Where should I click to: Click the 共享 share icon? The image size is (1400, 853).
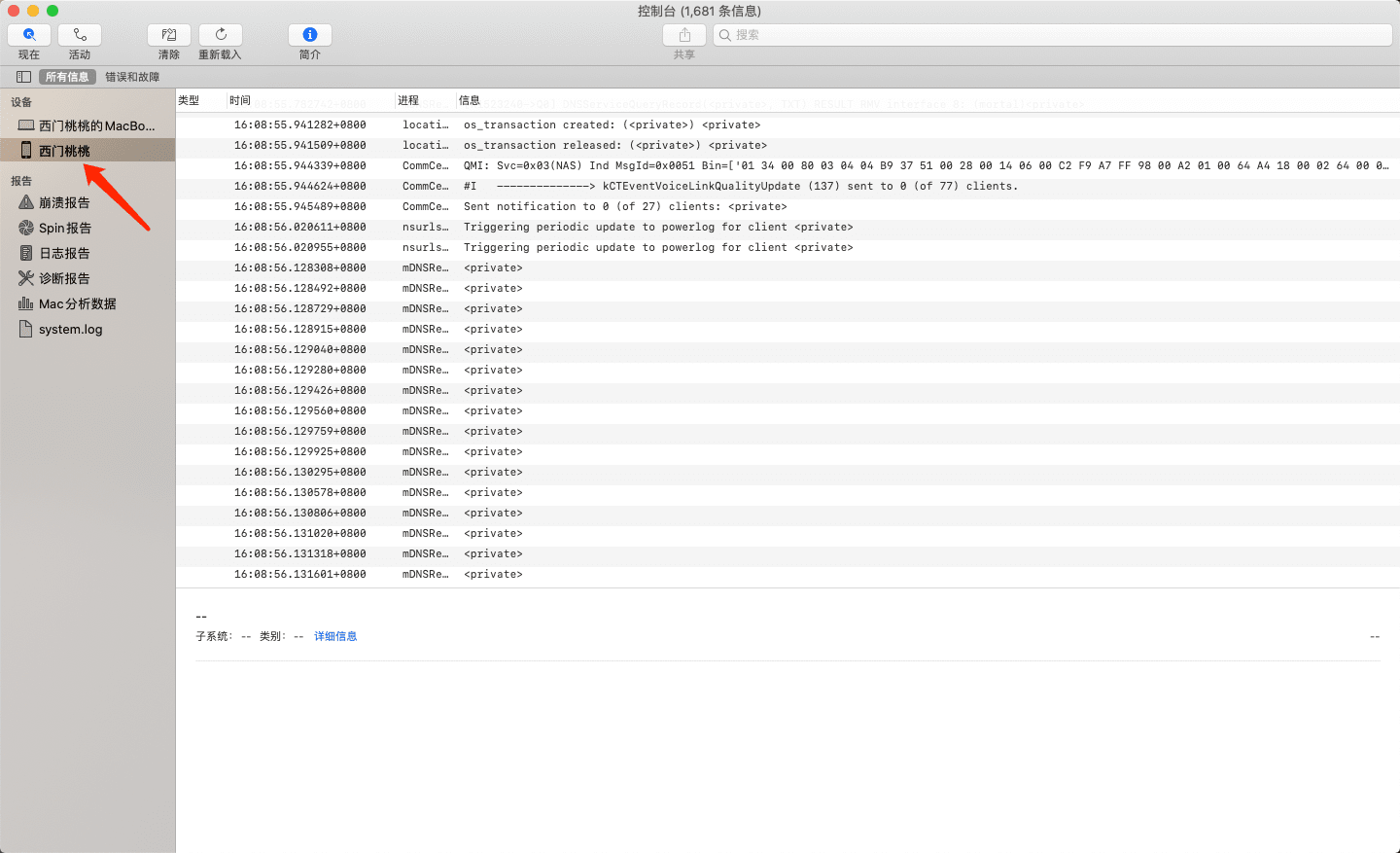coord(684,35)
